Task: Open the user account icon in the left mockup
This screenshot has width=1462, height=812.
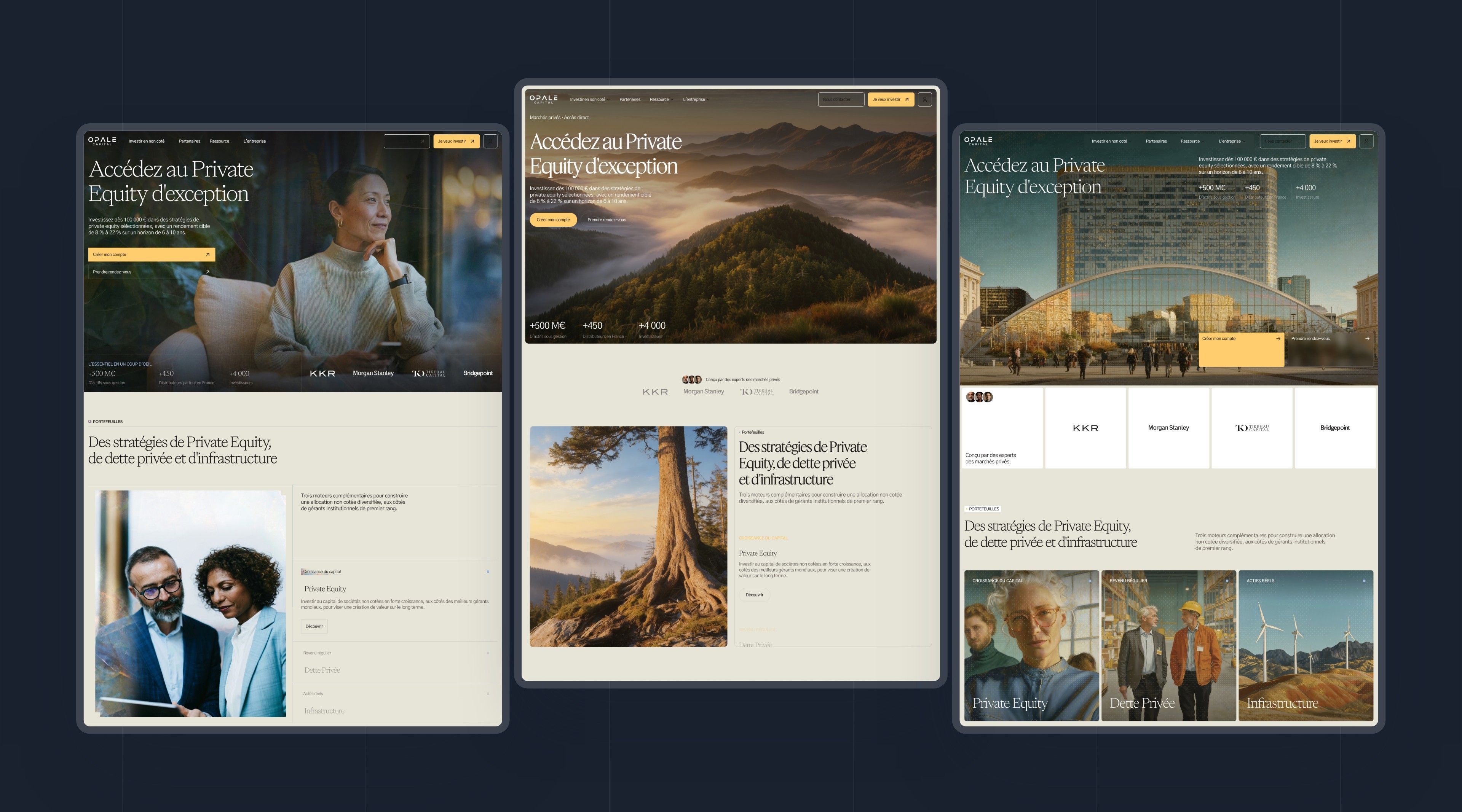Action: click(490, 141)
